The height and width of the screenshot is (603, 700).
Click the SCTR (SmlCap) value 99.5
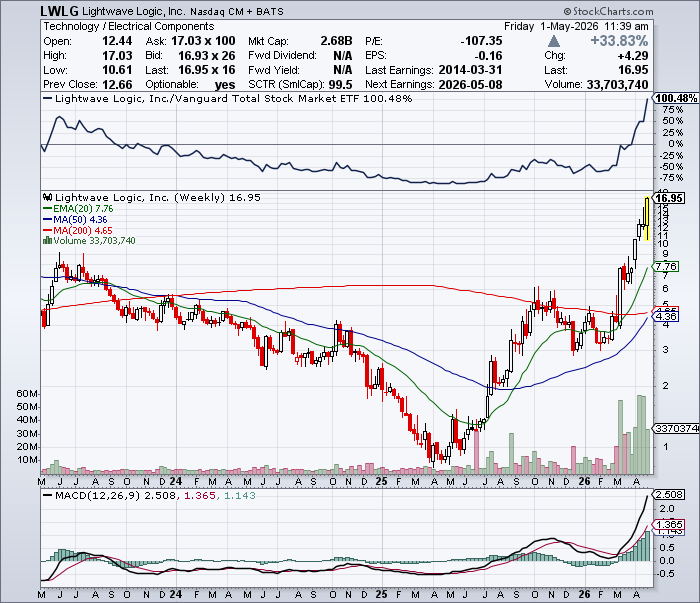[341, 84]
